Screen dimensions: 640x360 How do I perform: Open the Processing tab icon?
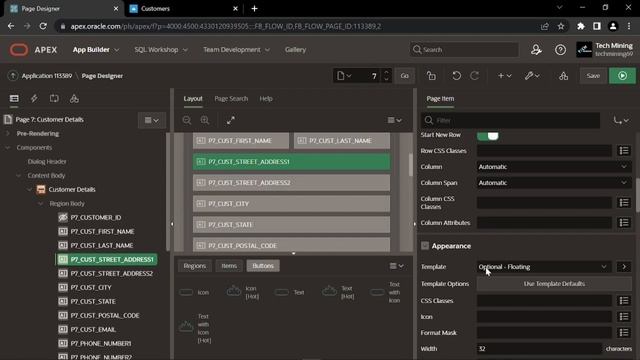click(x=54, y=98)
